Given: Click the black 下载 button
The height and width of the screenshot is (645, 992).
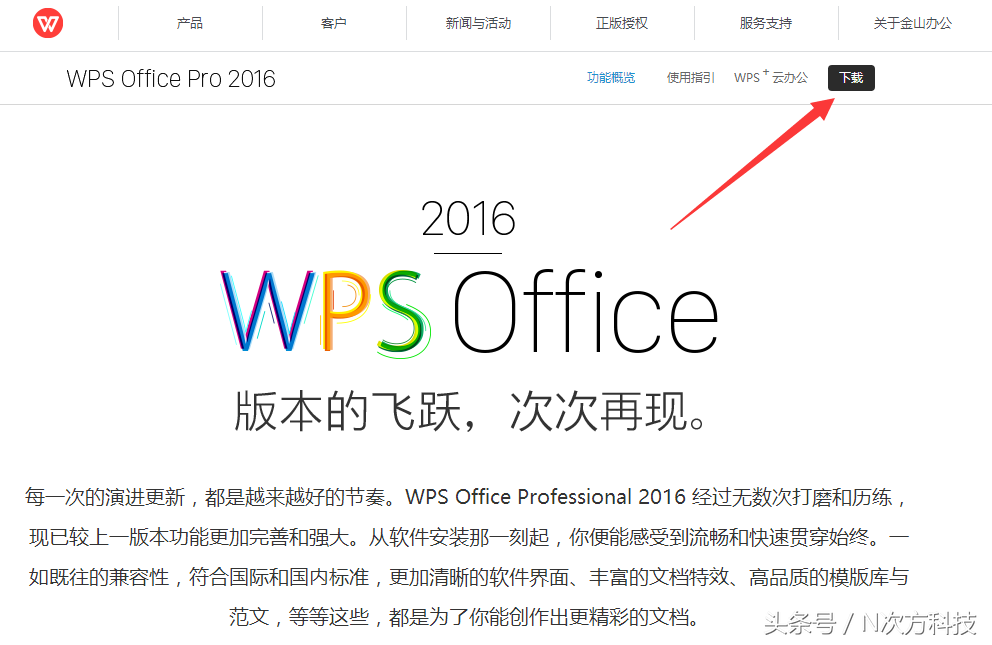Looking at the screenshot, I should point(851,78).
